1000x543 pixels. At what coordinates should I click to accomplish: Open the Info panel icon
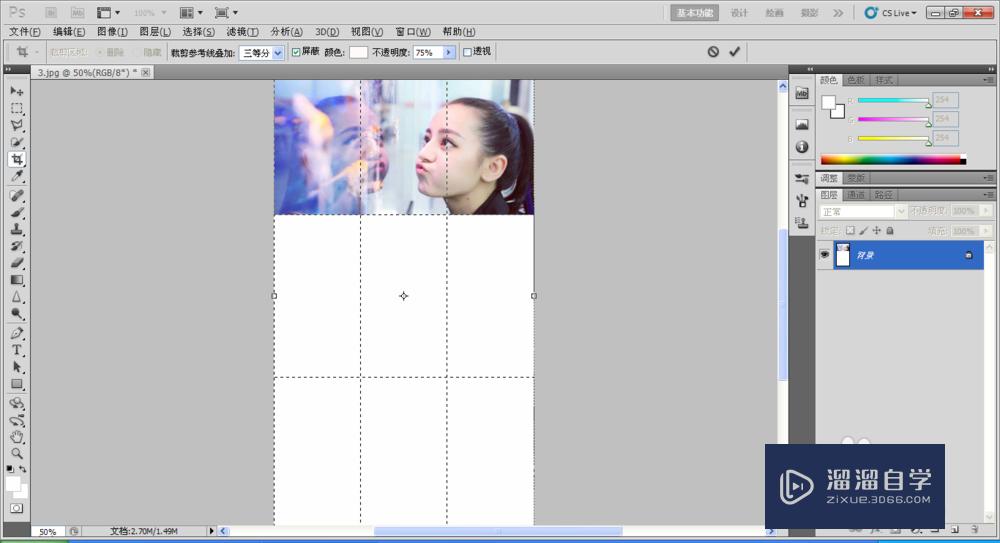[x=801, y=147]
